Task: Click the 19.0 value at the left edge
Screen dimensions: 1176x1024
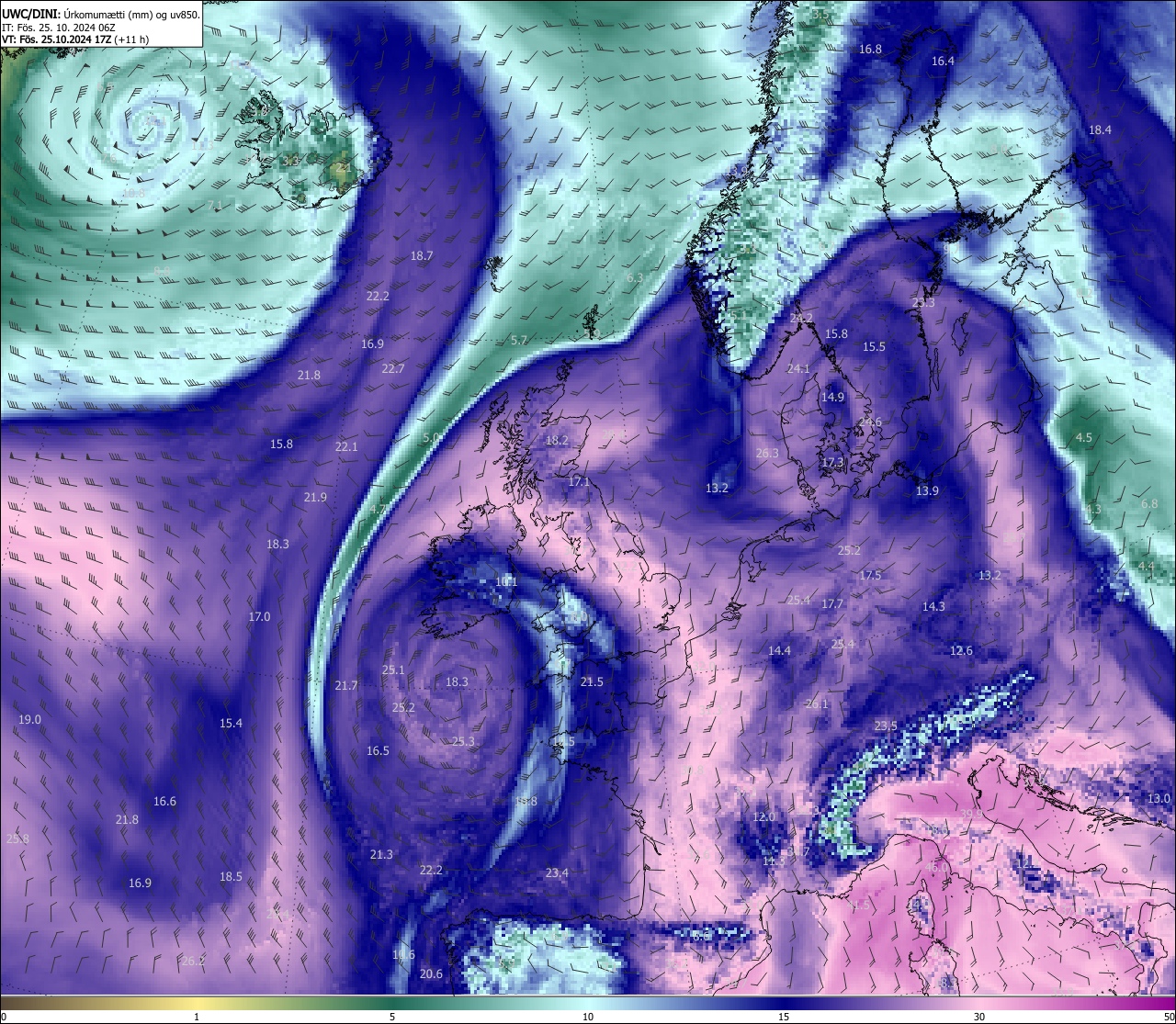Action: click(x=29, y=720)
